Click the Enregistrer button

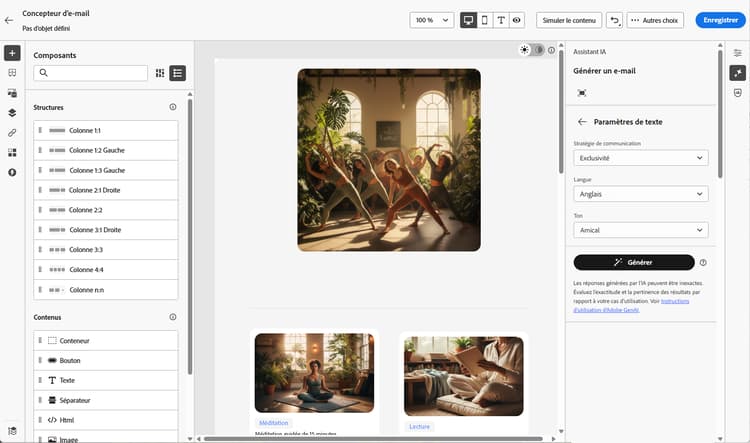pyautogui.click(x=720, y=20)
